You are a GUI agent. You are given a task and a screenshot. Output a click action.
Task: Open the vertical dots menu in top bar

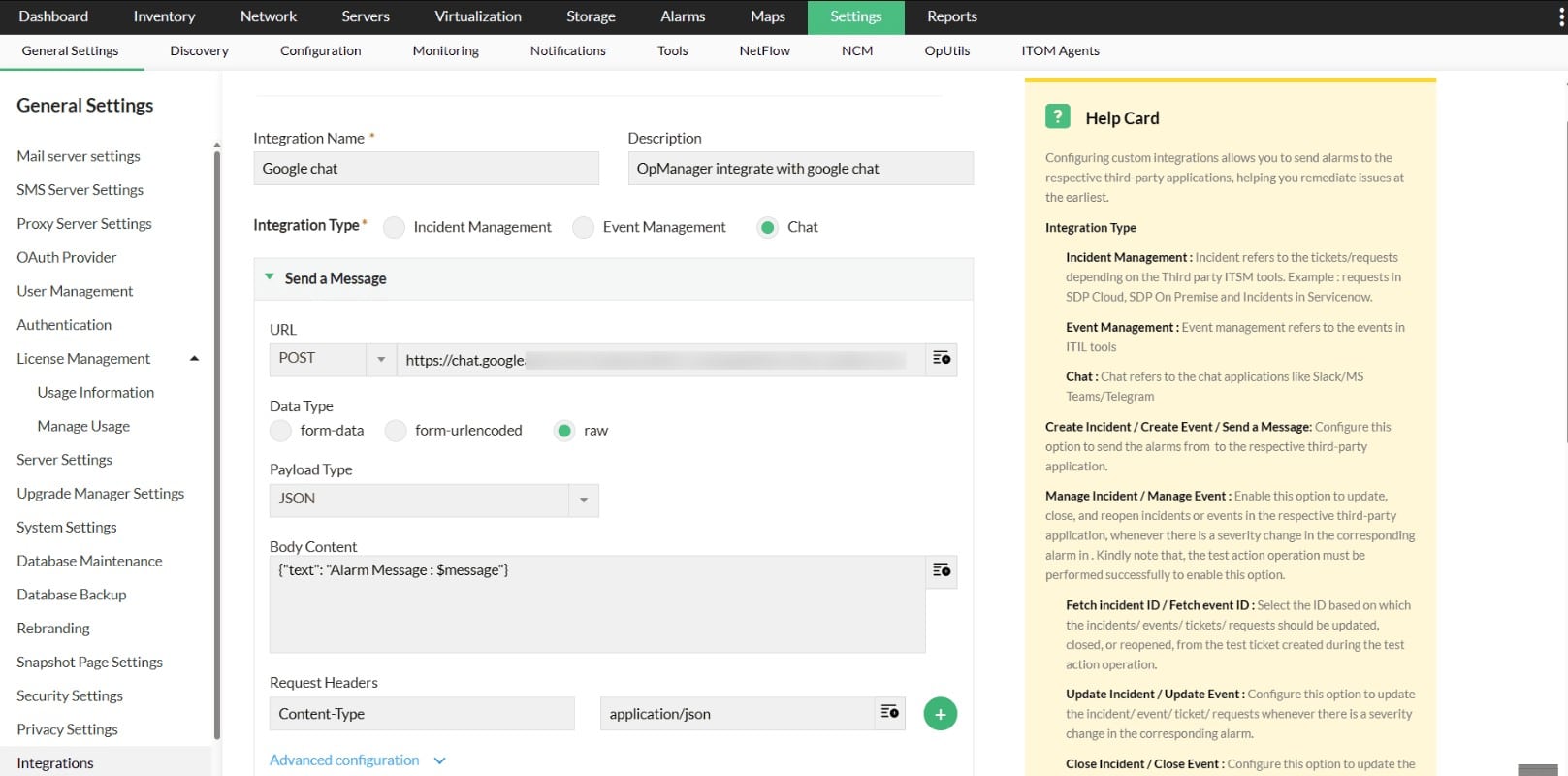pyautogui.click(x=1560, y=16)
